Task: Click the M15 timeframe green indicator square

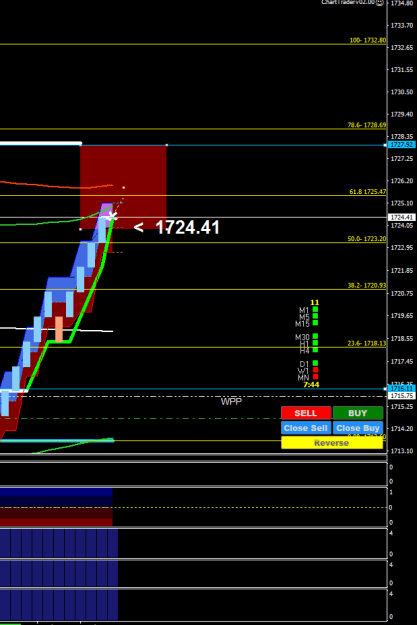Action: 315,322
